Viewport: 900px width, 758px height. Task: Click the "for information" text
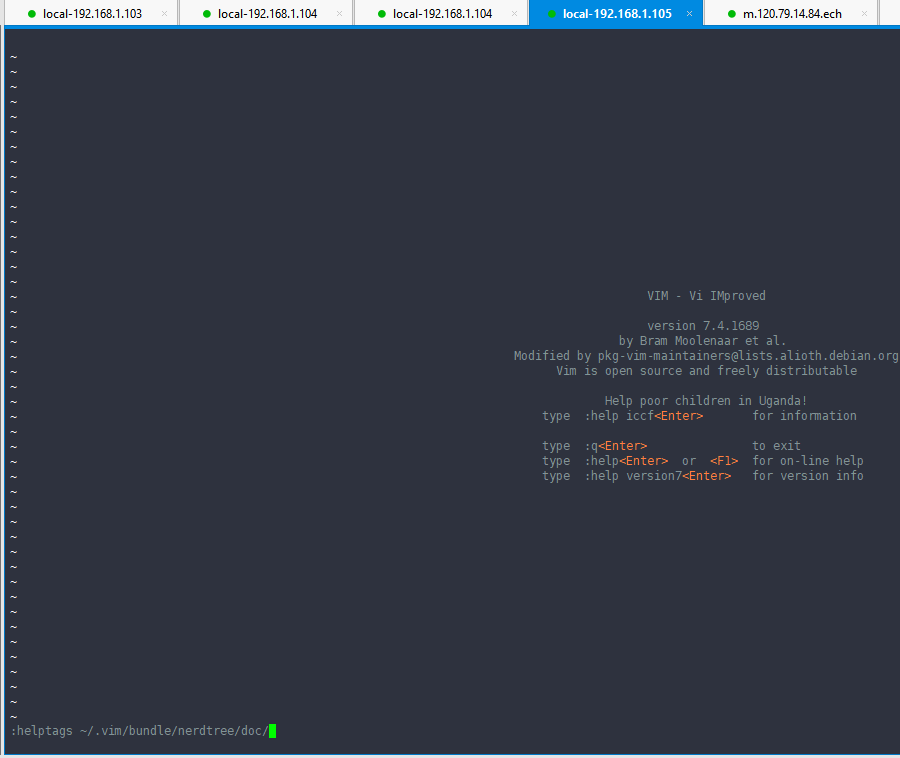pos(804,415)
